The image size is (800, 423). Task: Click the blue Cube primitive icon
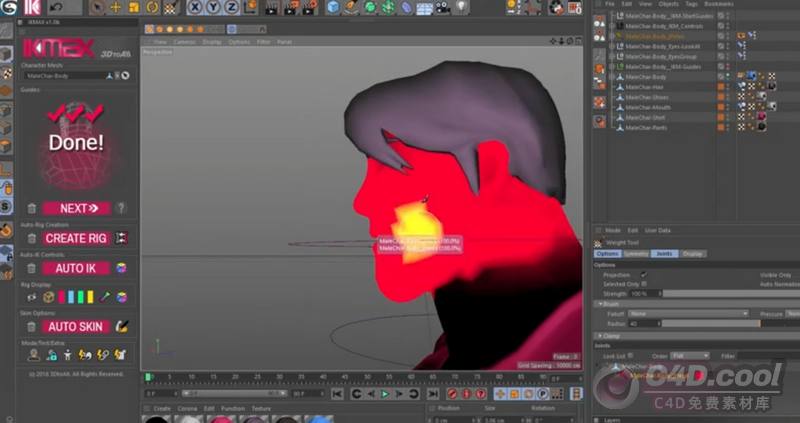pyautogui.click(x=333, y=7)
